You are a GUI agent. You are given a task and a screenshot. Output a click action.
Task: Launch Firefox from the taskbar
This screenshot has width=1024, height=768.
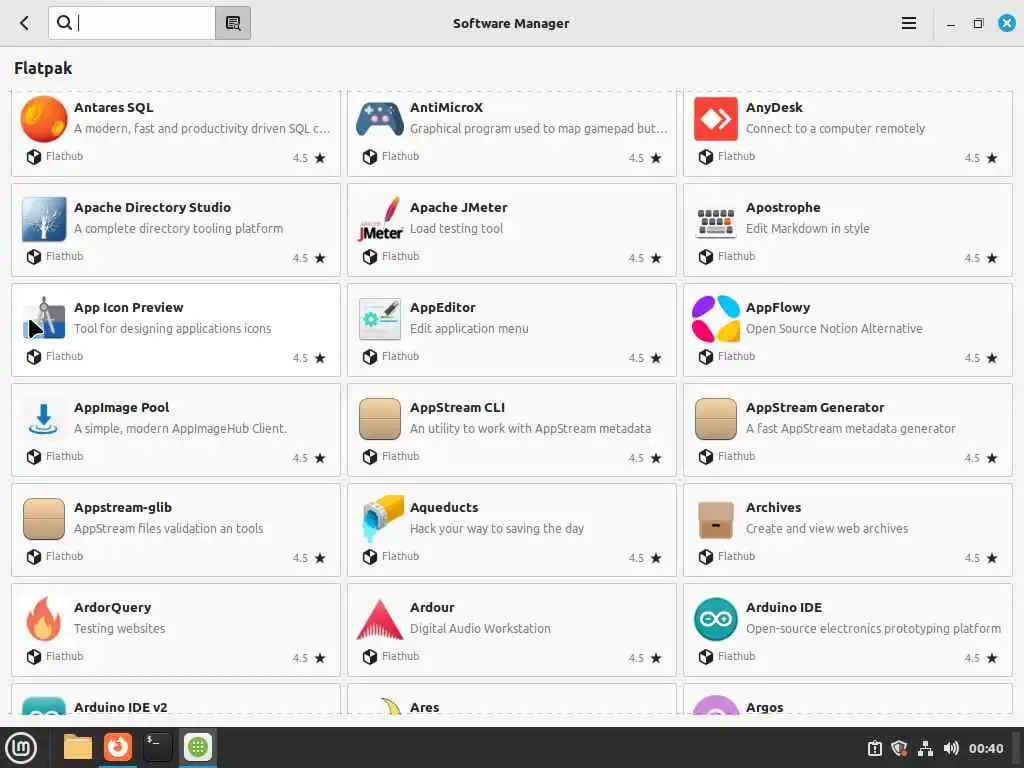tap(118, 746)
